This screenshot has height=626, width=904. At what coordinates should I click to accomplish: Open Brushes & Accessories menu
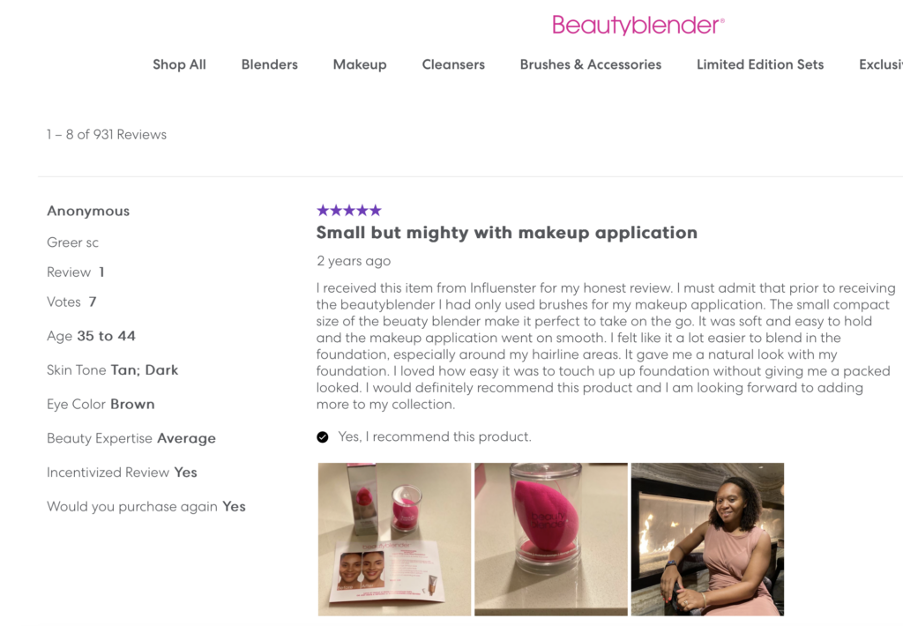pyautogui.click(x=590, y=65)
